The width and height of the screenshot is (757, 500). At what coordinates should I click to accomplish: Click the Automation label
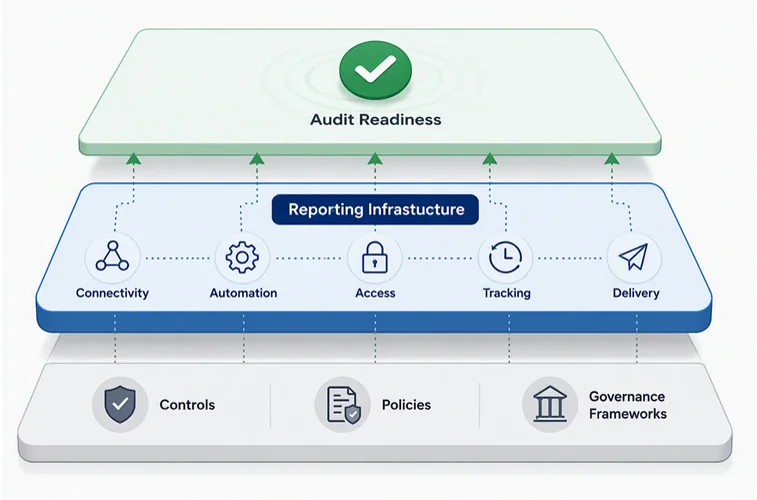pyautogui.click(x=243, y=293)
